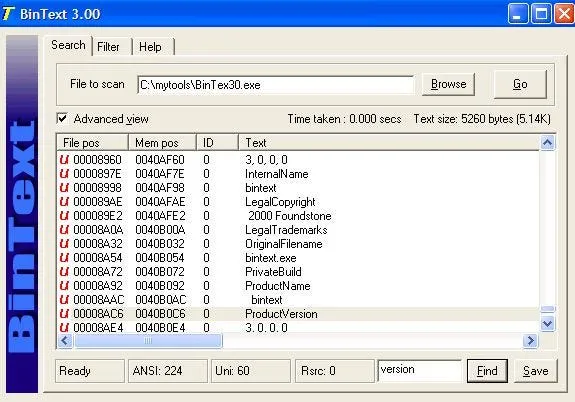Viewport: 575px width, 402px height.
Task: Sort by the File pos column header
Action: click(x=92, y=143)
